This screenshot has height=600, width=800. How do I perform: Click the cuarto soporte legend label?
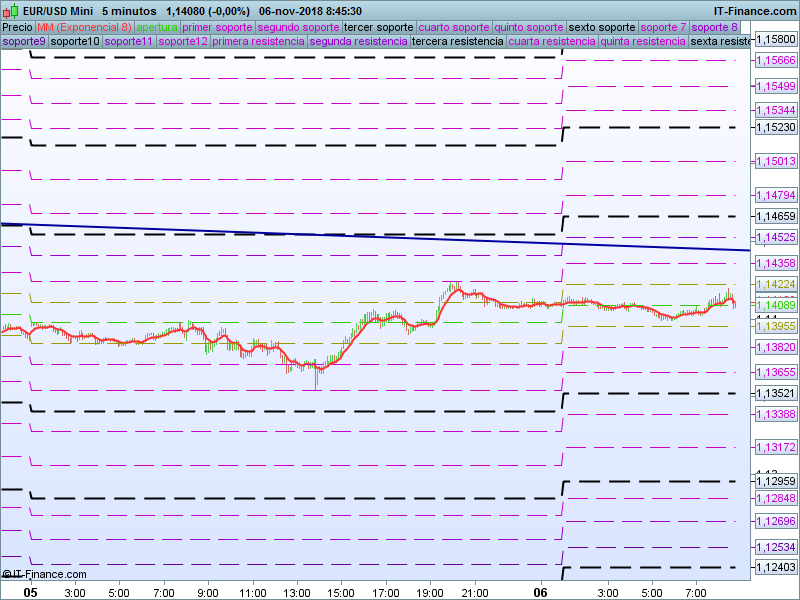(454, 27)
